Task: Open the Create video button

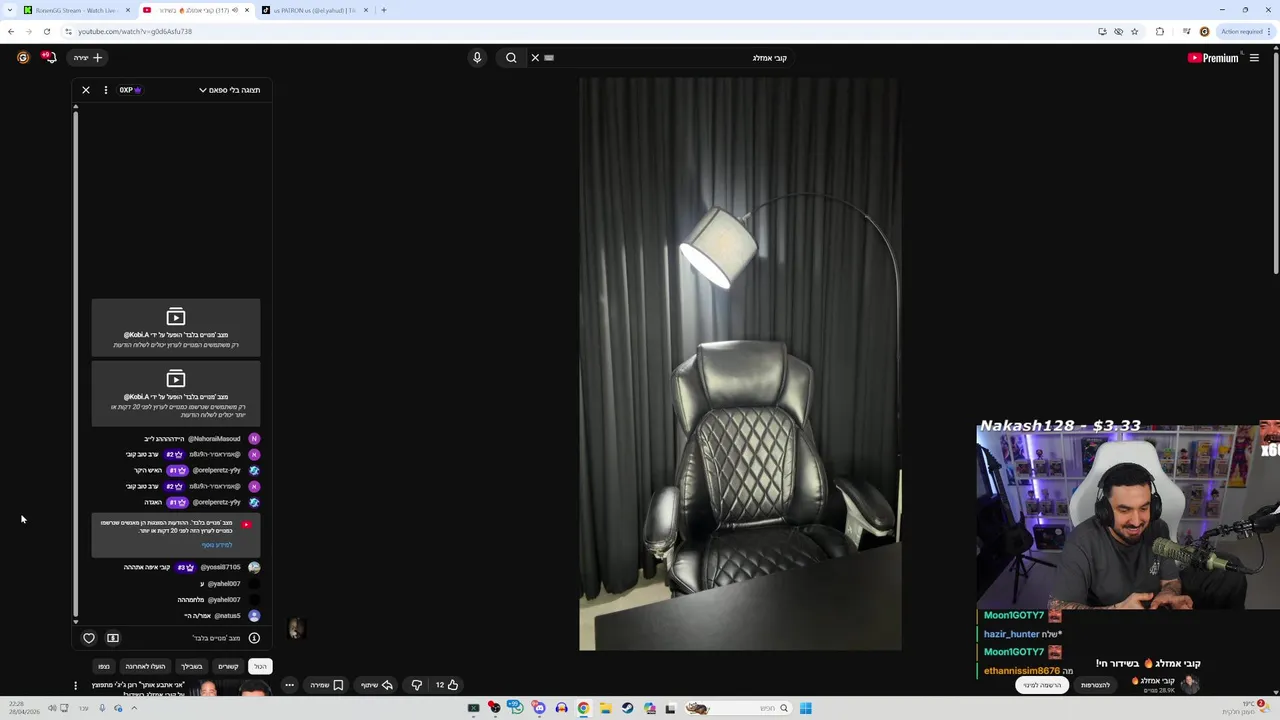Action: [88, 58]
